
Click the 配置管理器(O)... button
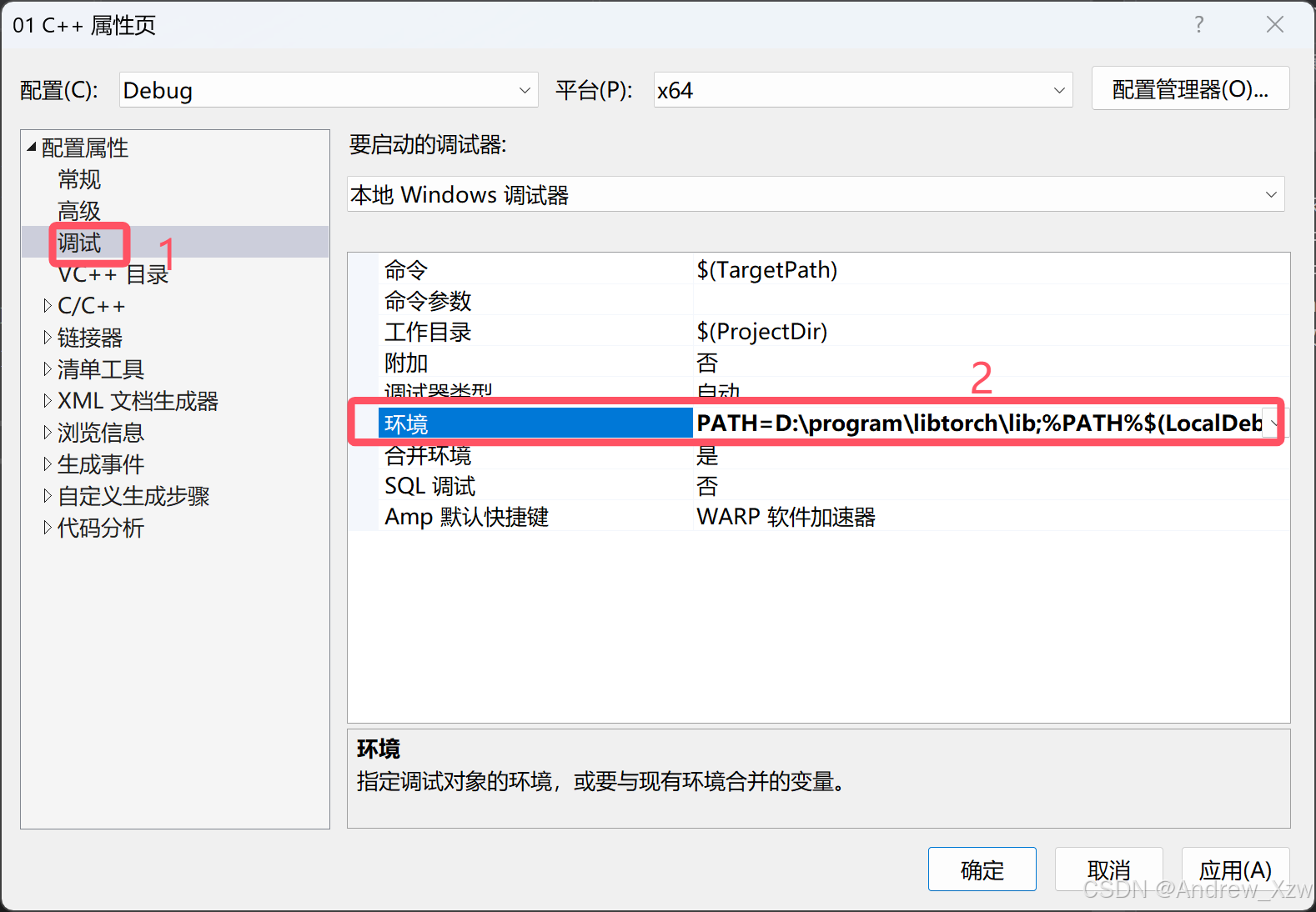point(1190,88)
